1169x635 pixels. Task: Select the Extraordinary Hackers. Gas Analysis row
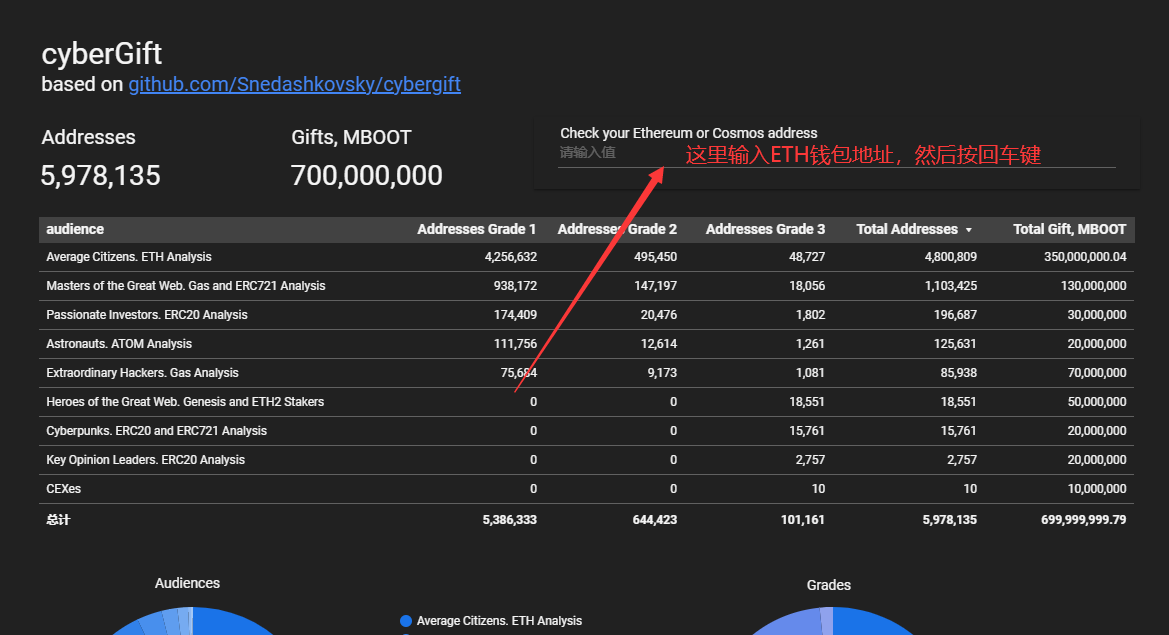[x=142, y=373]
